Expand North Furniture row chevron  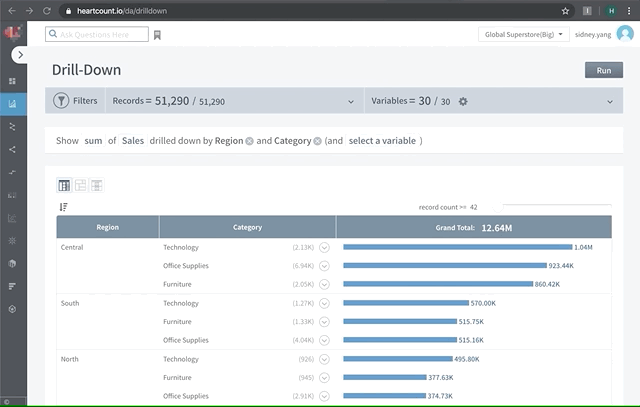(324, 378)
